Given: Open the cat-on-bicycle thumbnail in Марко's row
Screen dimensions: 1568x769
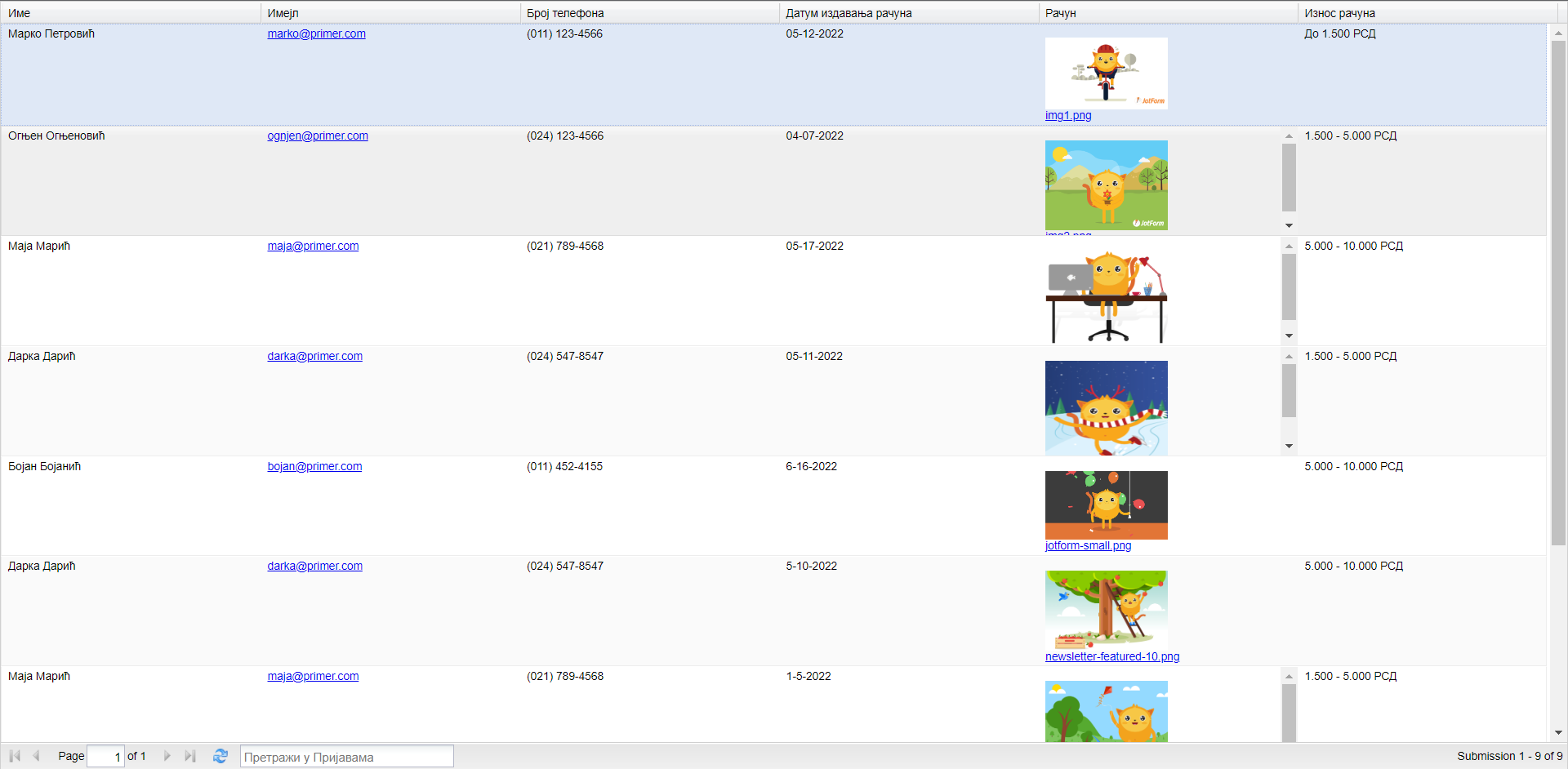Looking at the screenshot, I should click(x=1107, y=73).
